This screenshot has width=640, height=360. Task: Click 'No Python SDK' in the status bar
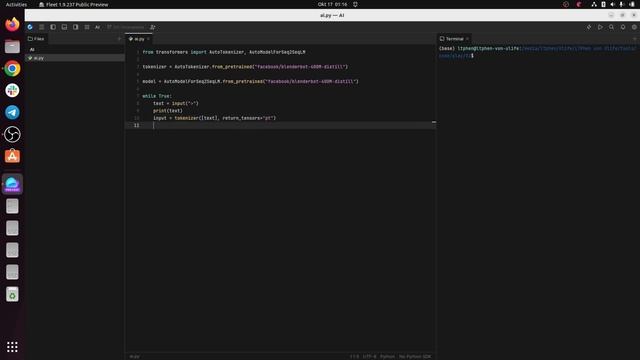point(415,356)
